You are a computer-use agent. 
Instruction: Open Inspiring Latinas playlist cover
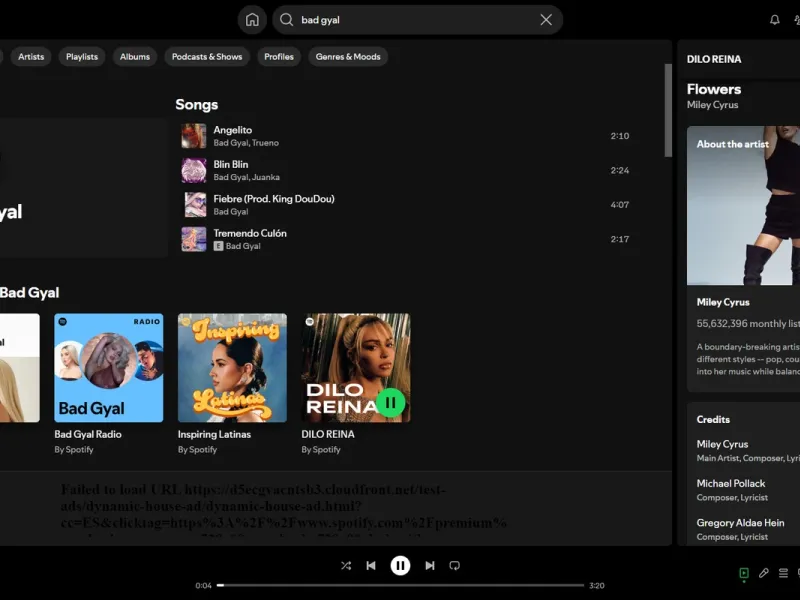click(x=232, y=368)
